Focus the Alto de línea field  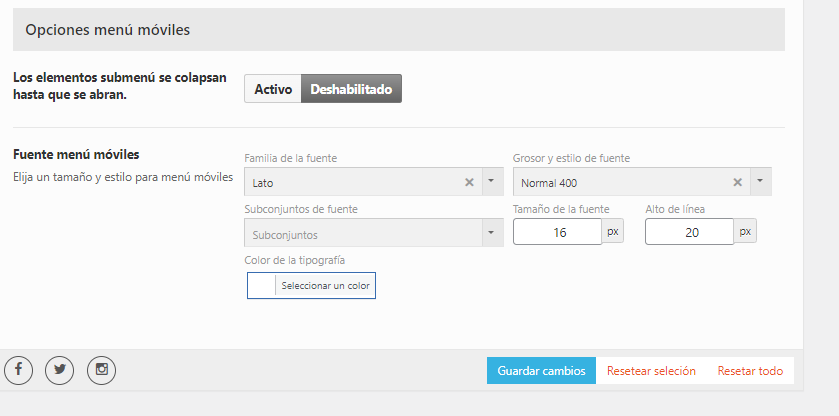(x=690, y=232)
